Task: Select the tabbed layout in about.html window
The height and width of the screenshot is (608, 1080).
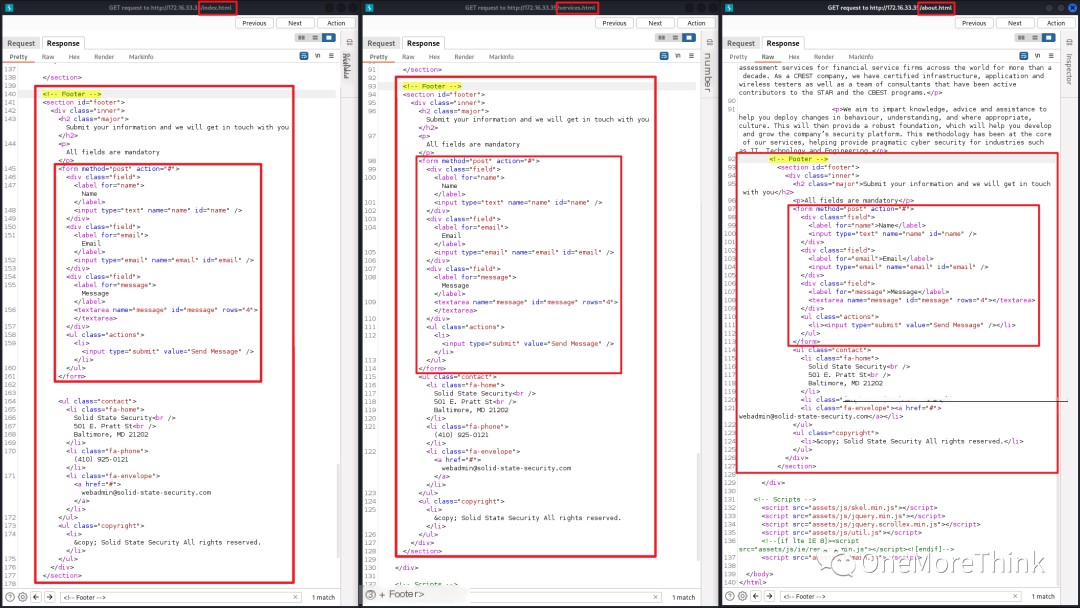Action: pos(1048,38)
